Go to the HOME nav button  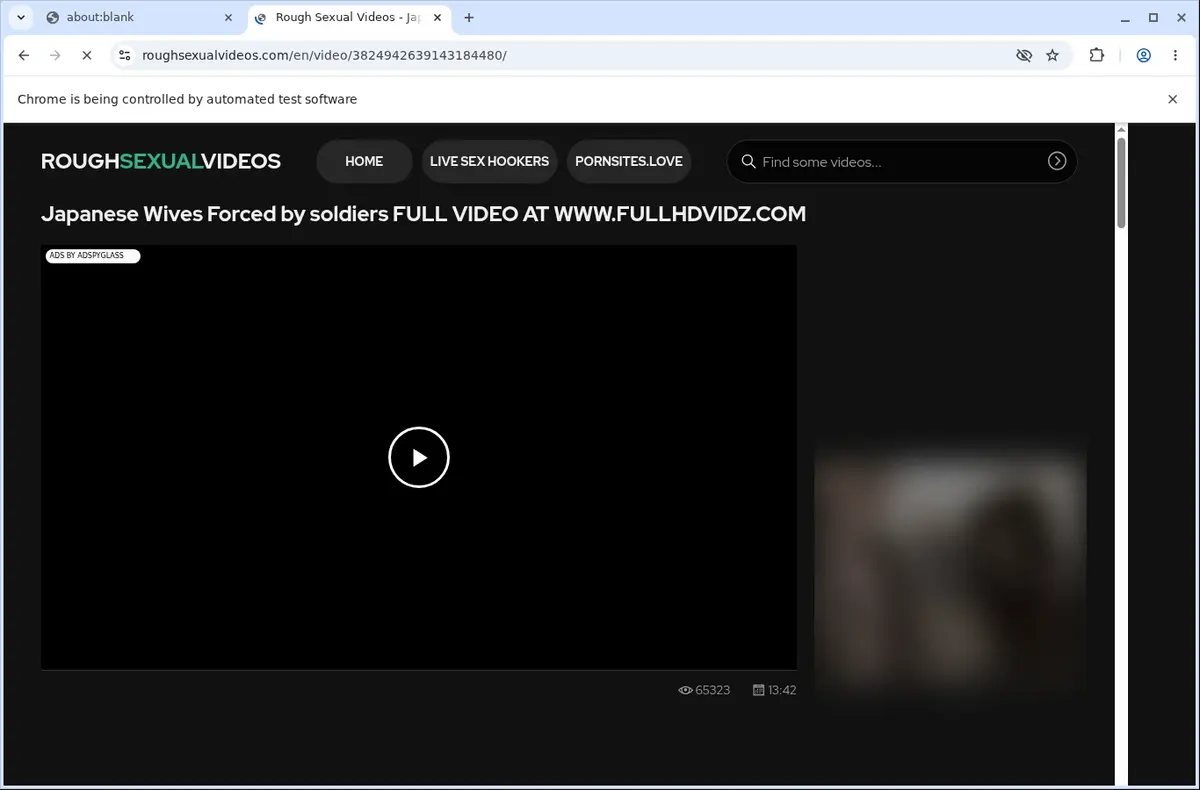coord(364,161)
